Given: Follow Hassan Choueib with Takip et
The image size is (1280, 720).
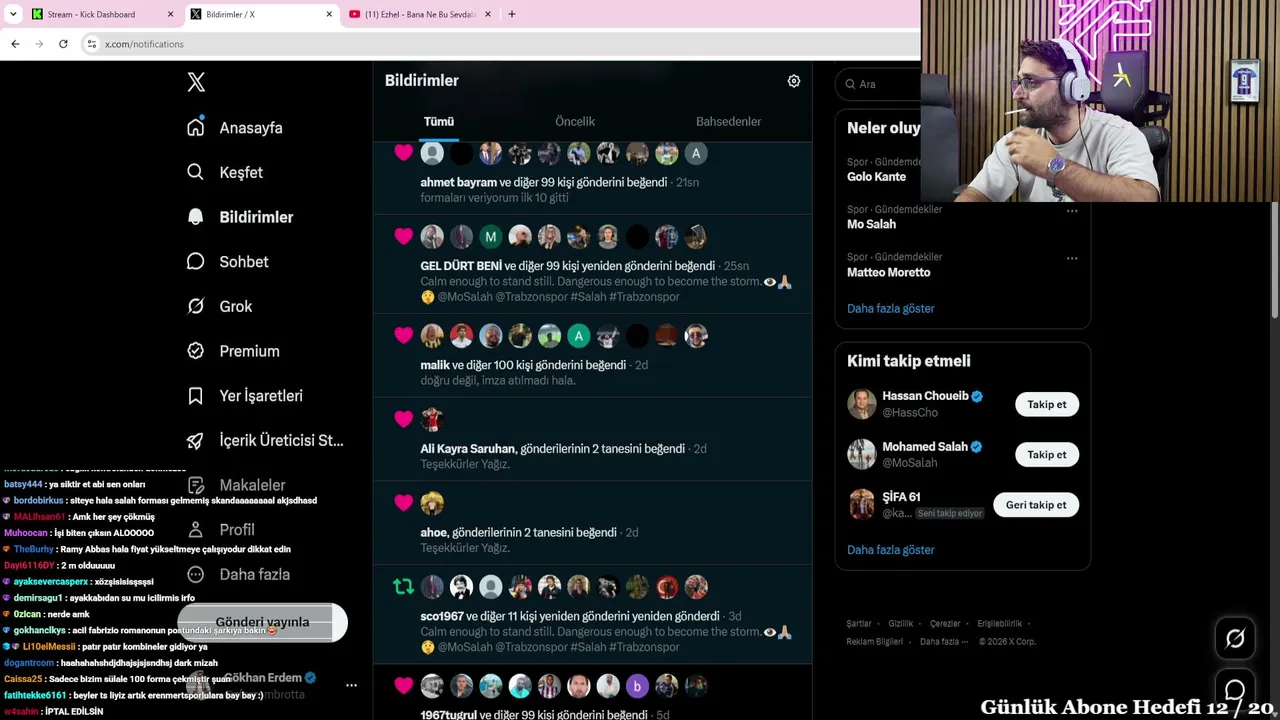Looking at the screenshot, I should [x=1047, y=404].
